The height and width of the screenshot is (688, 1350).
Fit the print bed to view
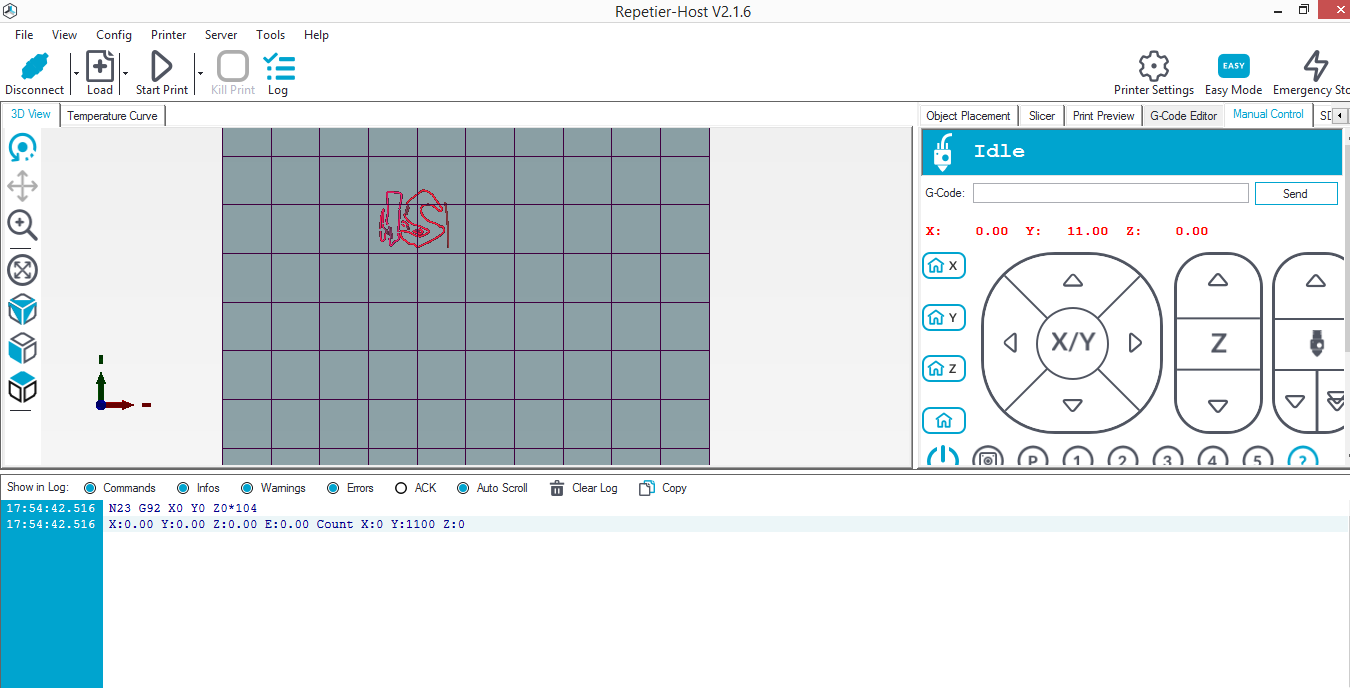[22, 269]
